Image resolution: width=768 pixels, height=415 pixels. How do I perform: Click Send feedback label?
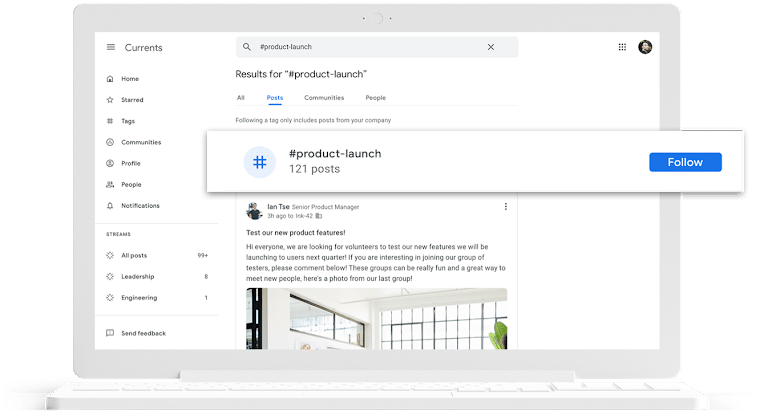pos(144,333)
